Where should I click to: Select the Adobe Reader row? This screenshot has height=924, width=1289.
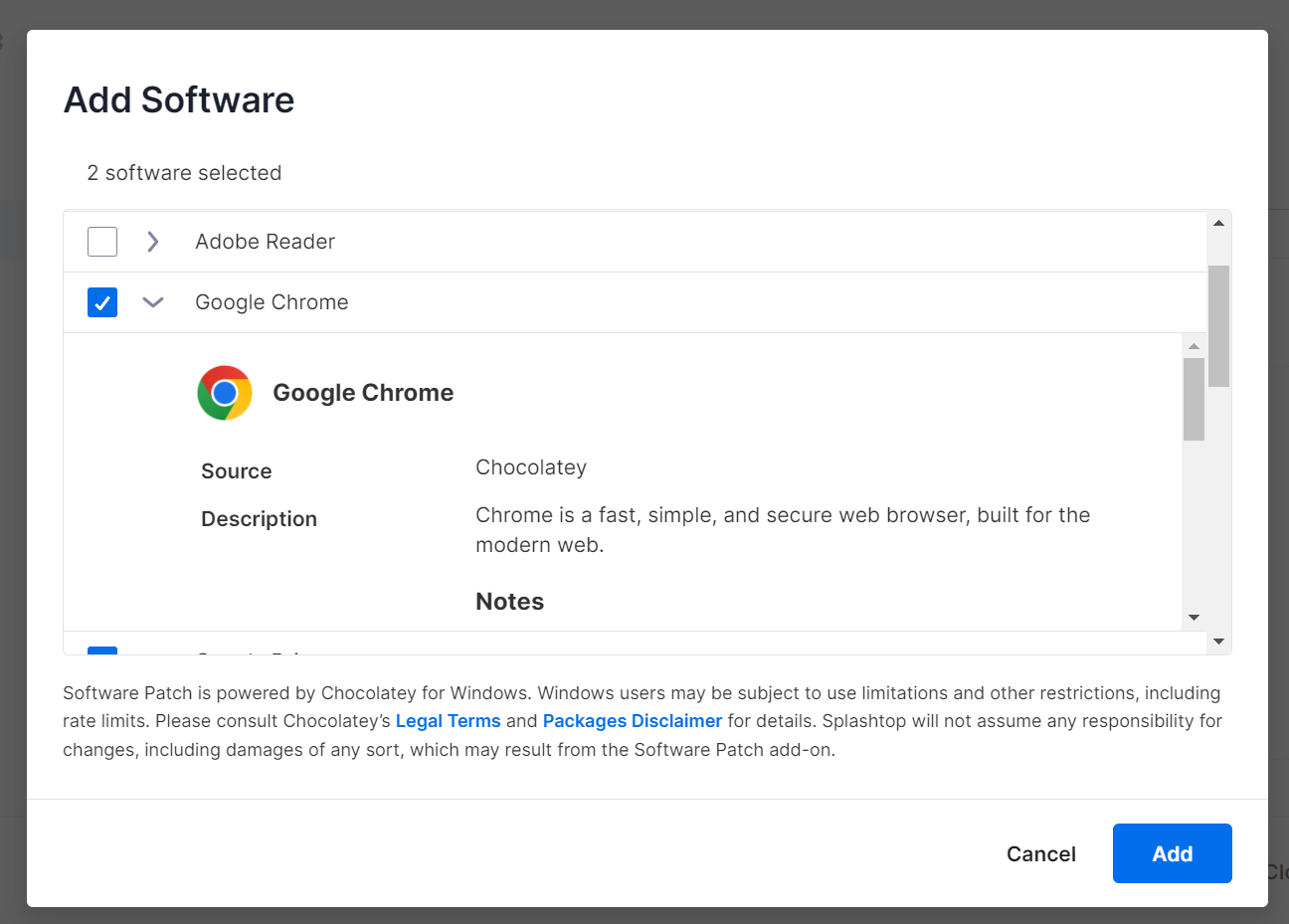tap(265, 241)
